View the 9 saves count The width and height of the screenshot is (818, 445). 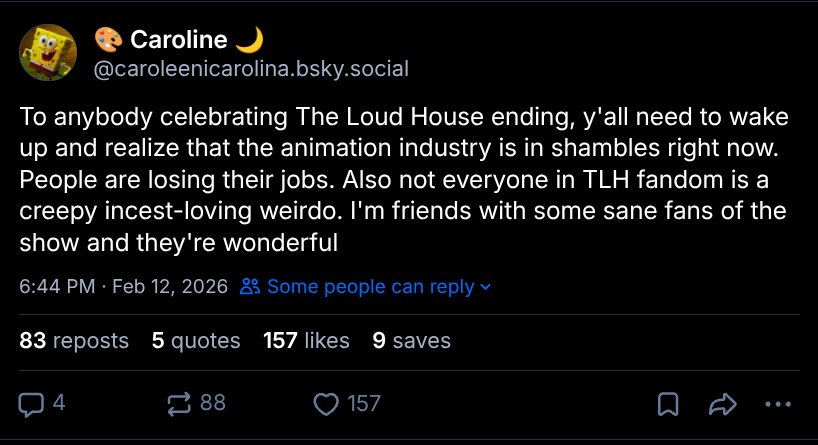(x=411, y=340)
